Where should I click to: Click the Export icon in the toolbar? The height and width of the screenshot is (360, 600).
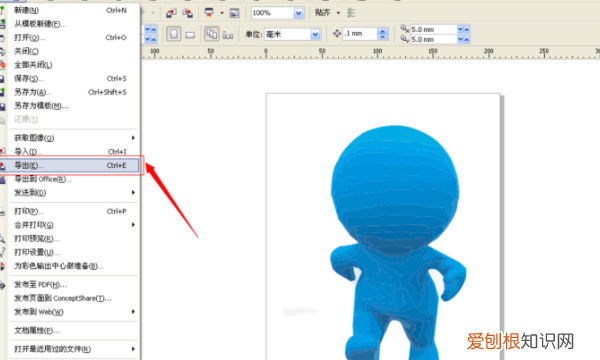pyautogui.click(x=188, y=13)
